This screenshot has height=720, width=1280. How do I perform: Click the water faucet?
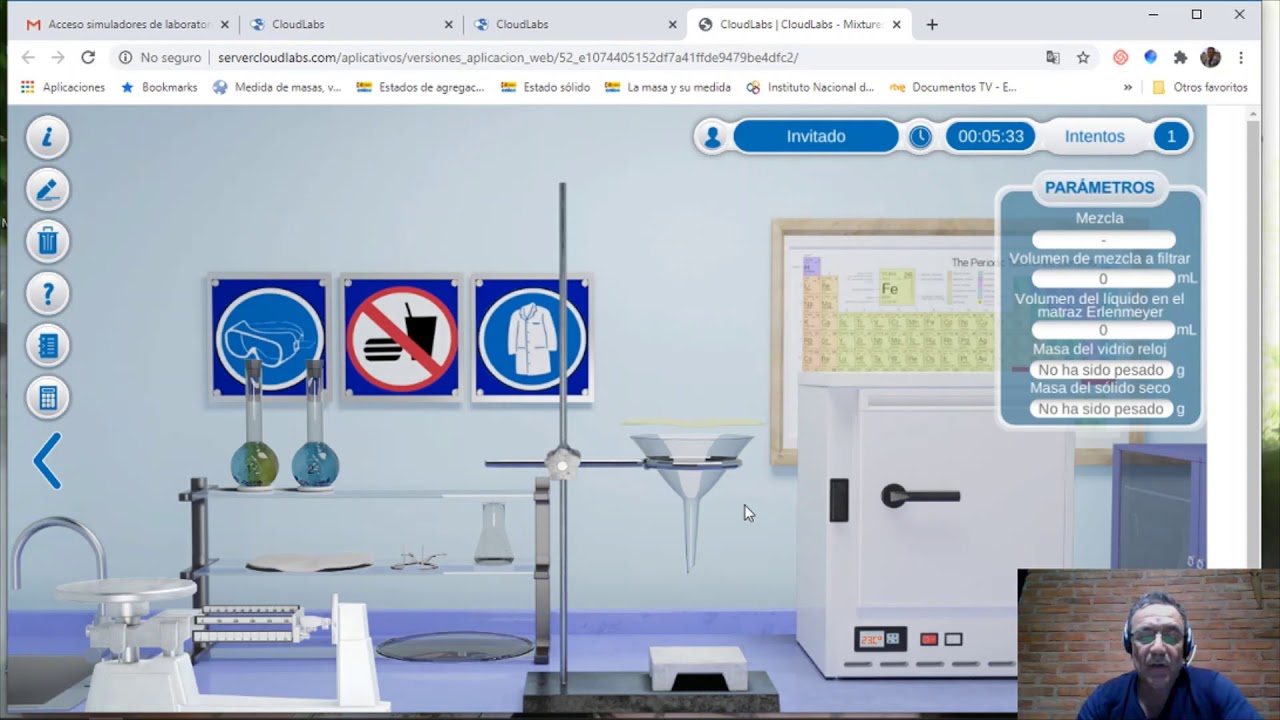click(57, 550)
